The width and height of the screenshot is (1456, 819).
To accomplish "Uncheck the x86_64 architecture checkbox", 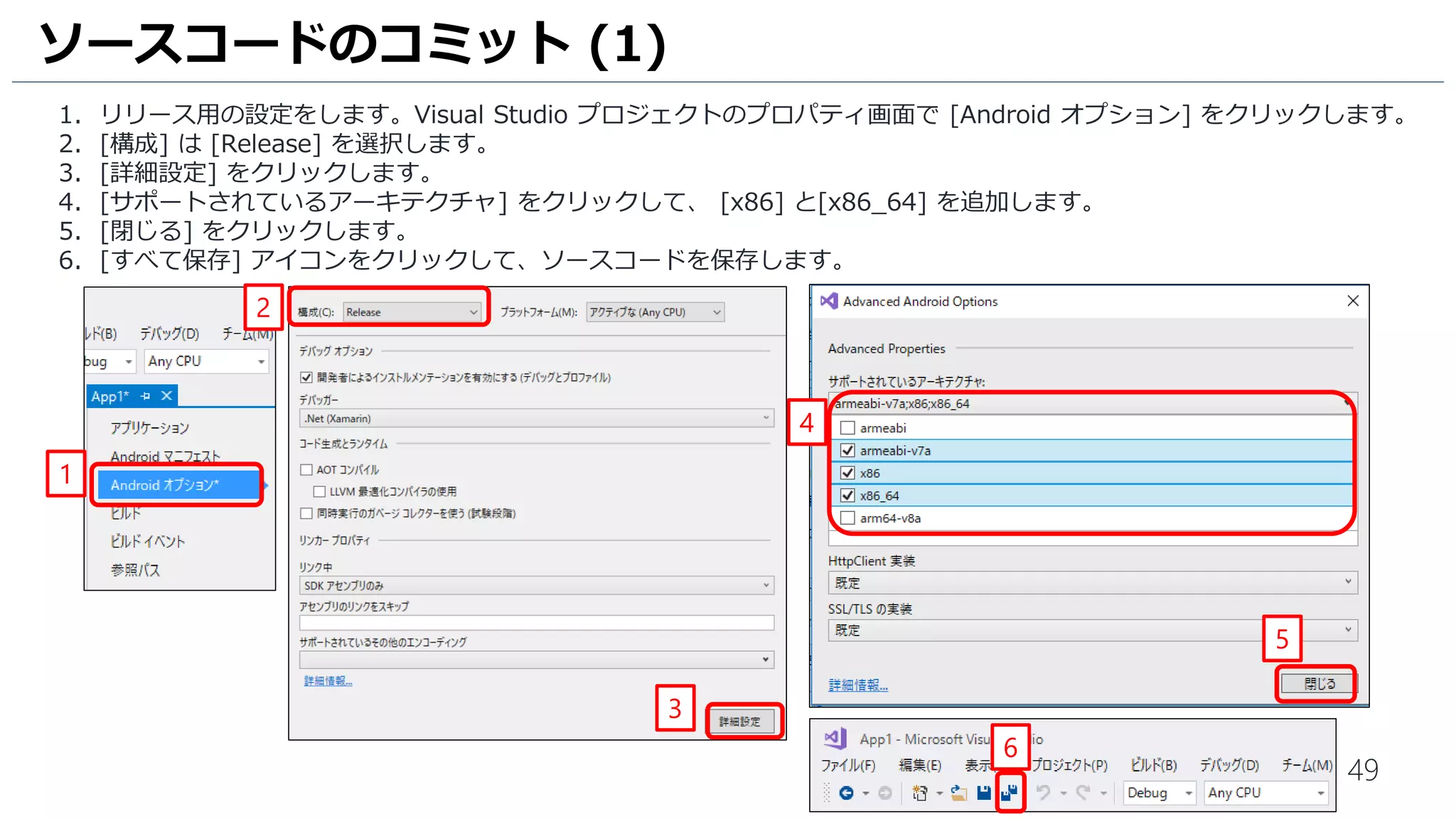I will point(847,496).
